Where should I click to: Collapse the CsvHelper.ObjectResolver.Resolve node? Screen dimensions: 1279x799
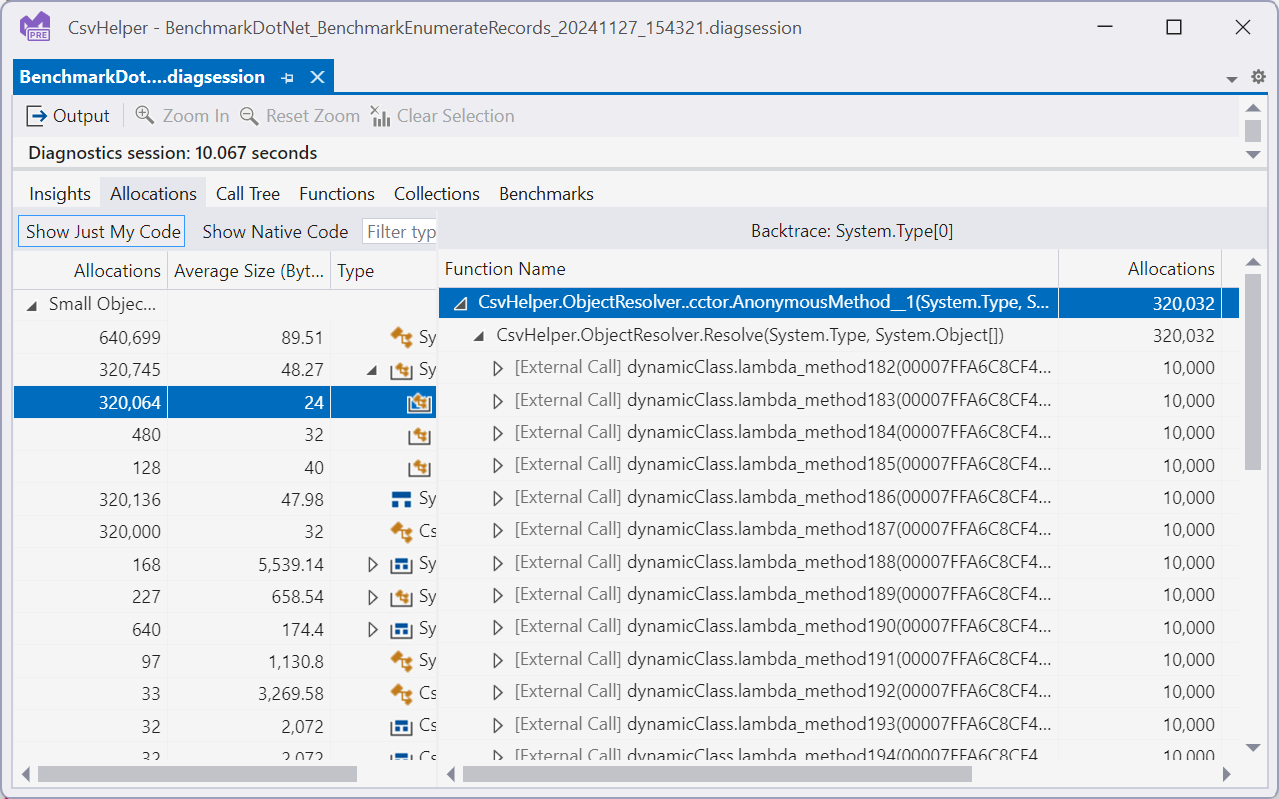[x=480, y=336]
